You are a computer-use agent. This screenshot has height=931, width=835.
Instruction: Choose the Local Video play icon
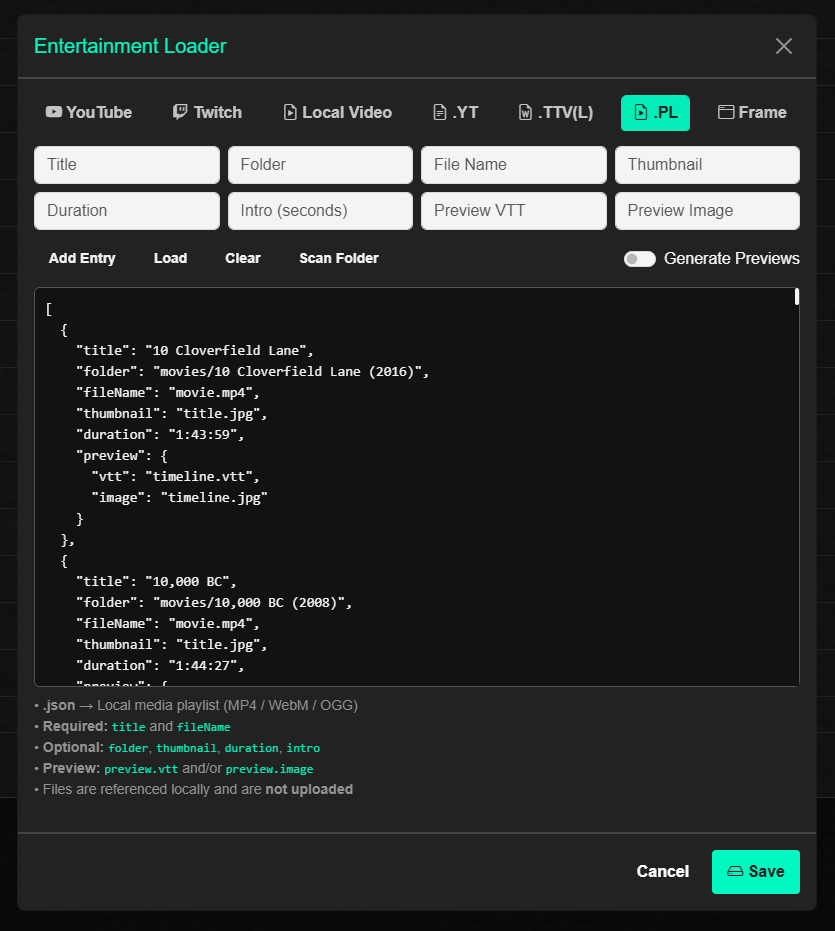tap(290, 112)
